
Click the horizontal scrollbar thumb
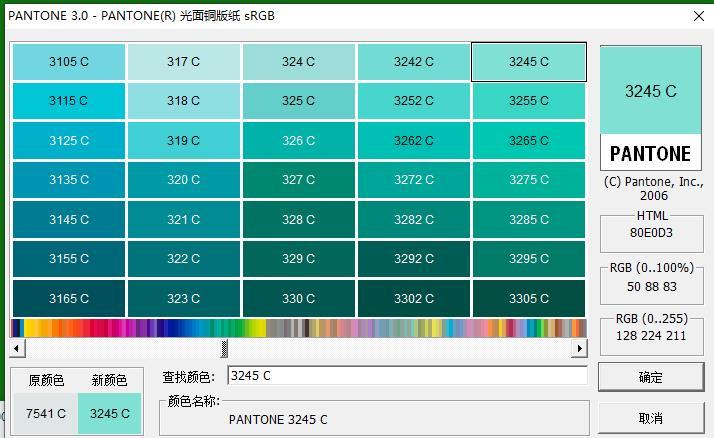click(224, 349)
